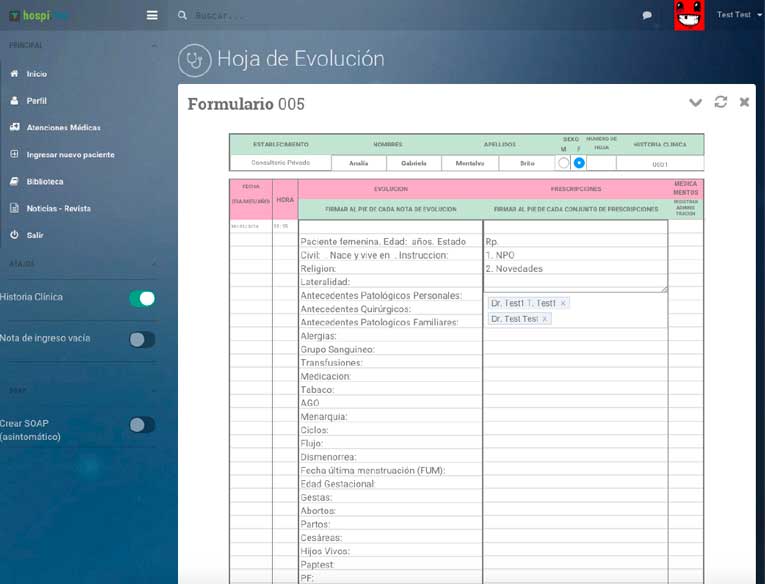The width and height of the screenshot is (765, 584).
Task: Open the chat messages icon
Action: 647,16
